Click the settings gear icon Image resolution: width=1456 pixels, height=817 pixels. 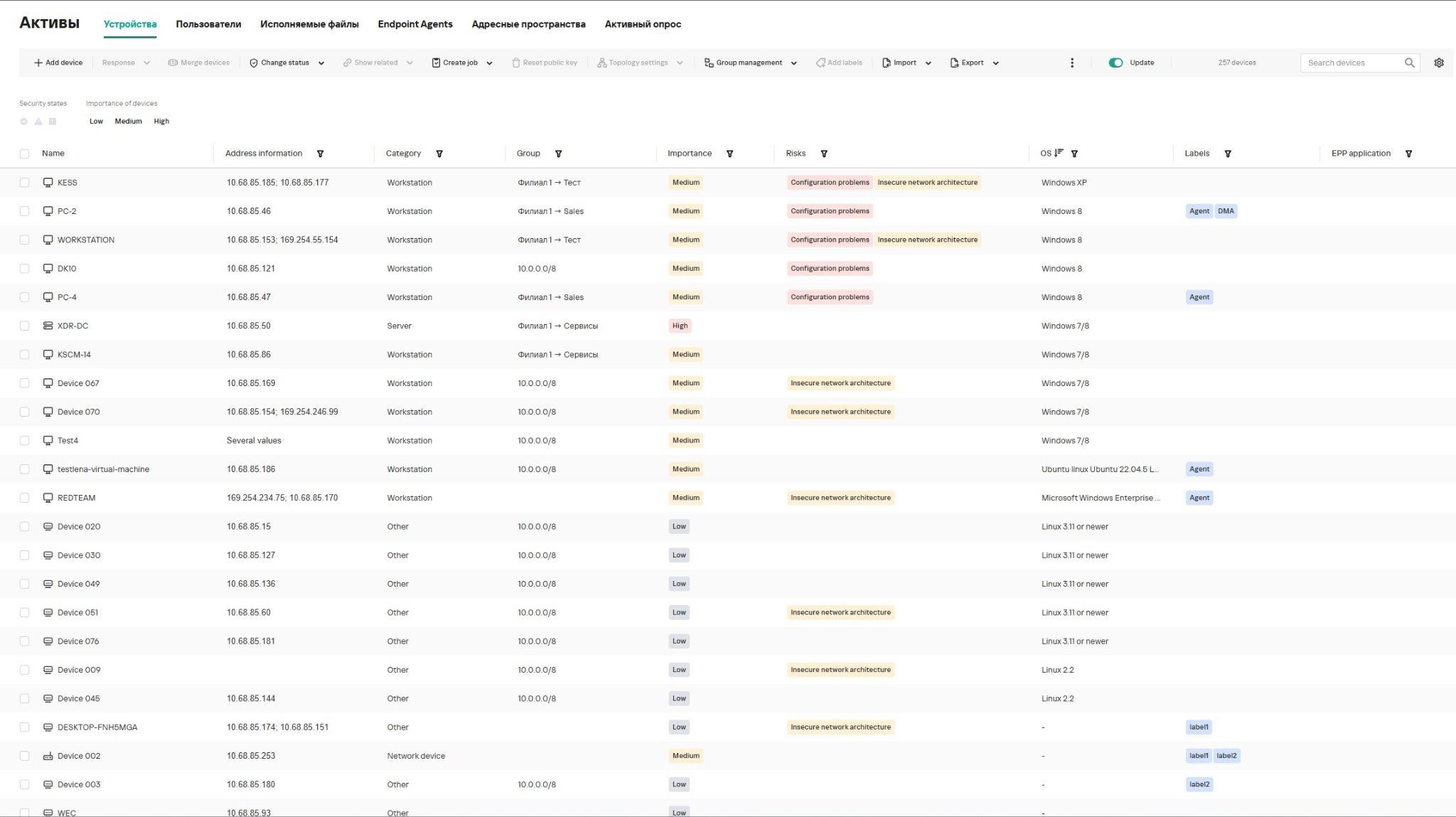pos(1439,63)
